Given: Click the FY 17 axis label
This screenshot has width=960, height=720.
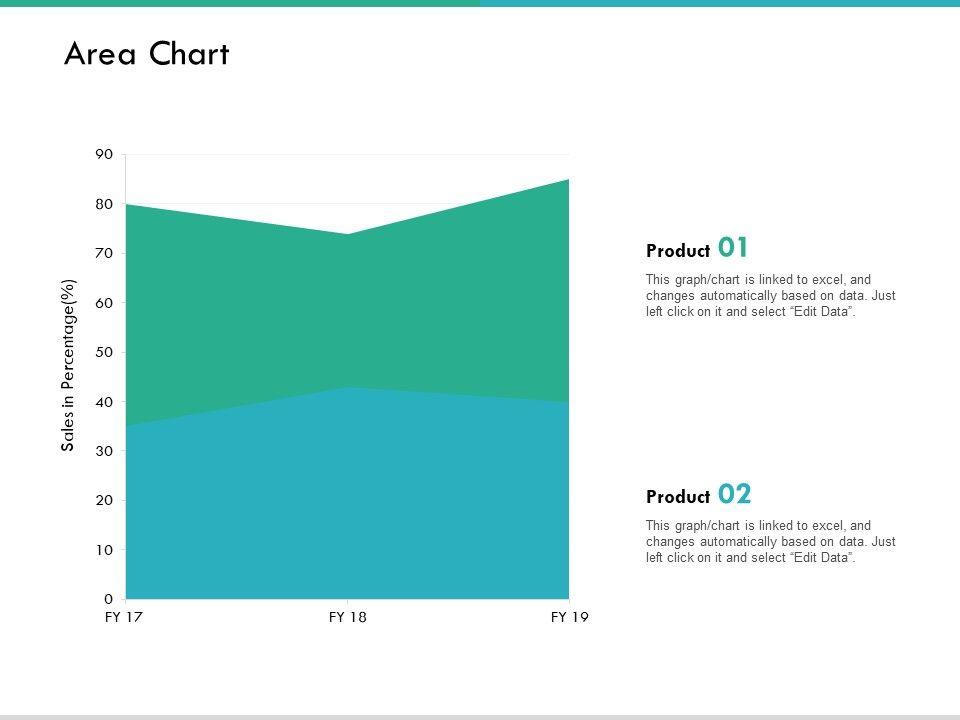Looking at the screenshot, I should (123, 617).
